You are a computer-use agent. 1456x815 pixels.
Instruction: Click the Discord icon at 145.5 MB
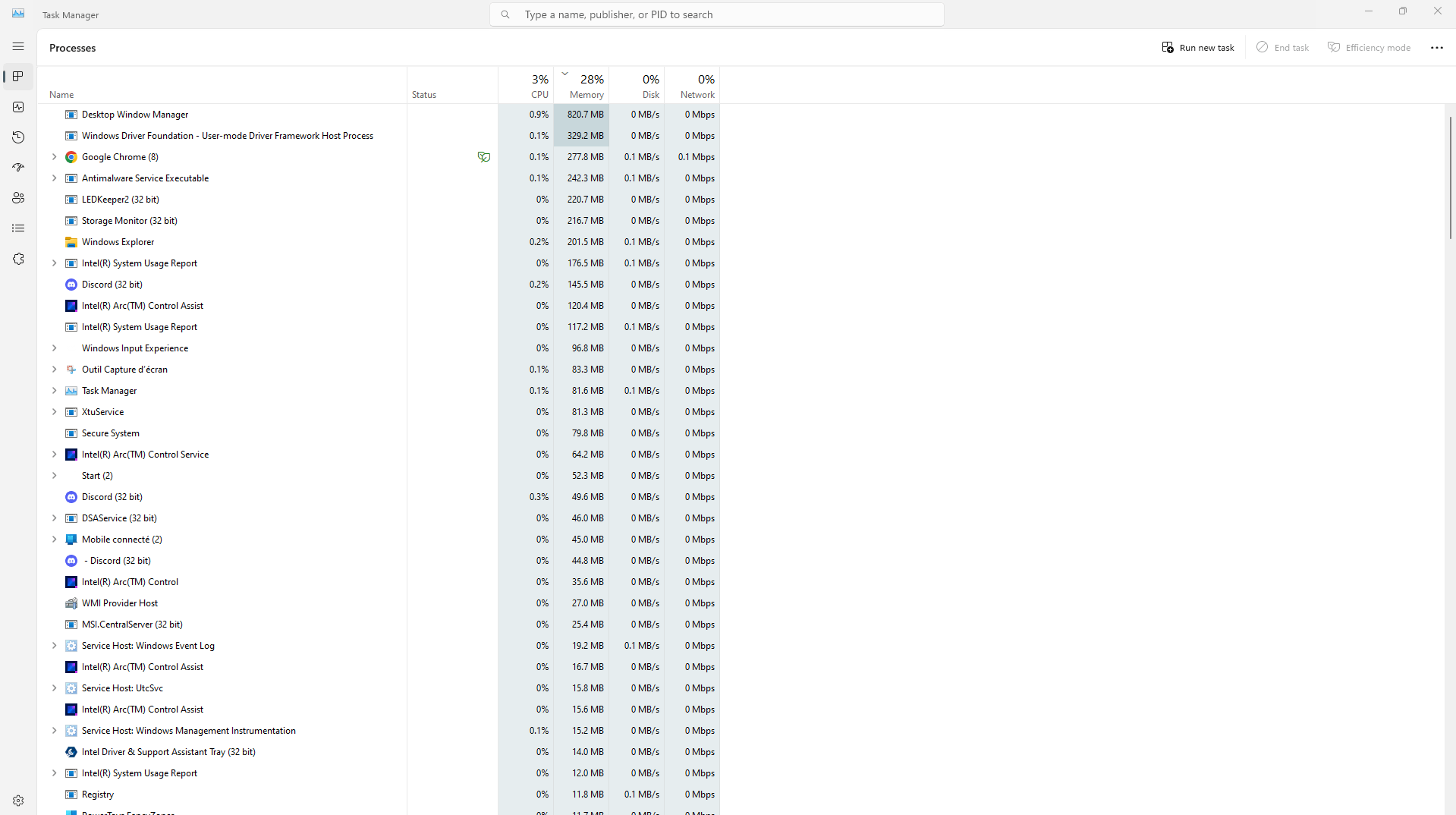click(71, 285)
